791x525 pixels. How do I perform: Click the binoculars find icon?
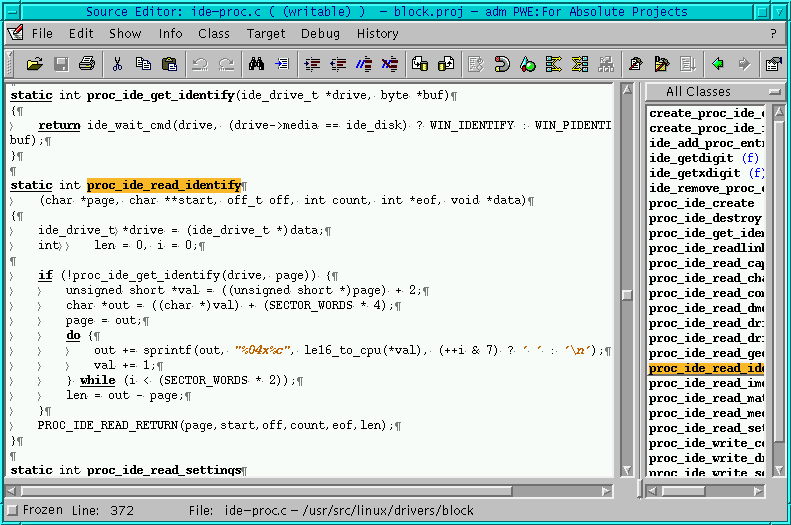pyautogui.click(x=256, y=64)
